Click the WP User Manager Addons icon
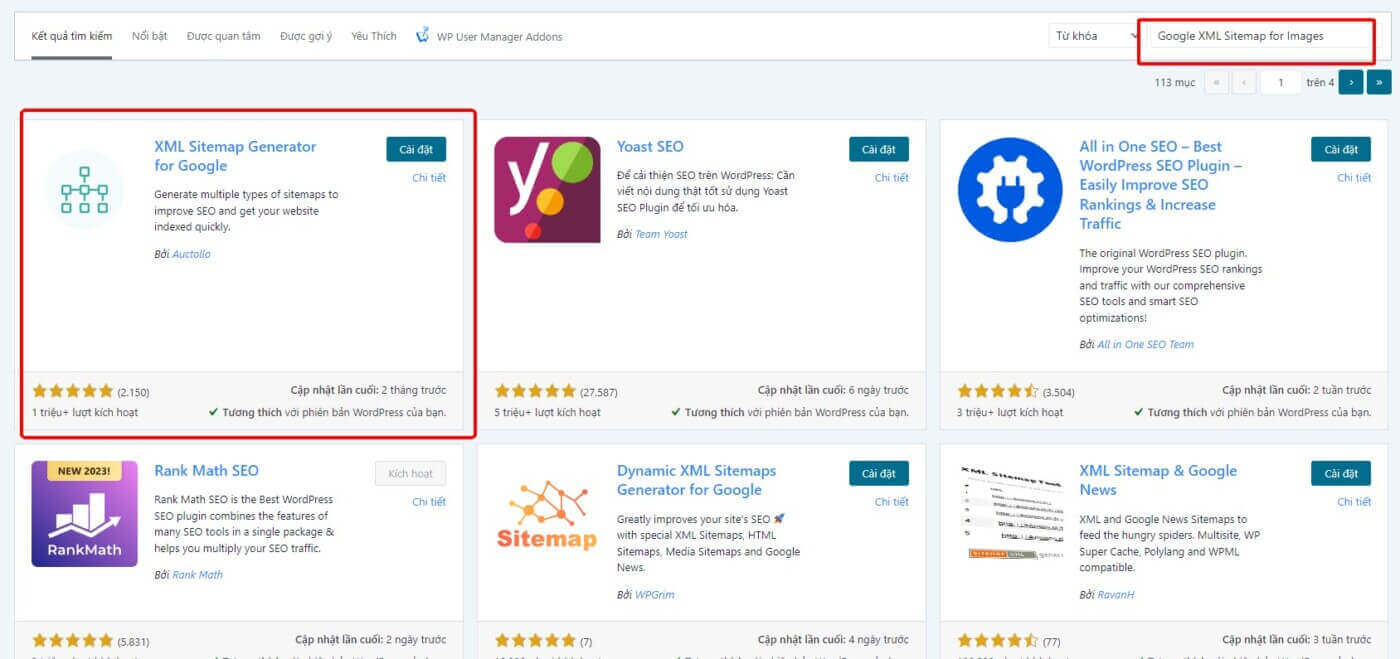This screenshot has height=659, width=1400. click(423, 35)
